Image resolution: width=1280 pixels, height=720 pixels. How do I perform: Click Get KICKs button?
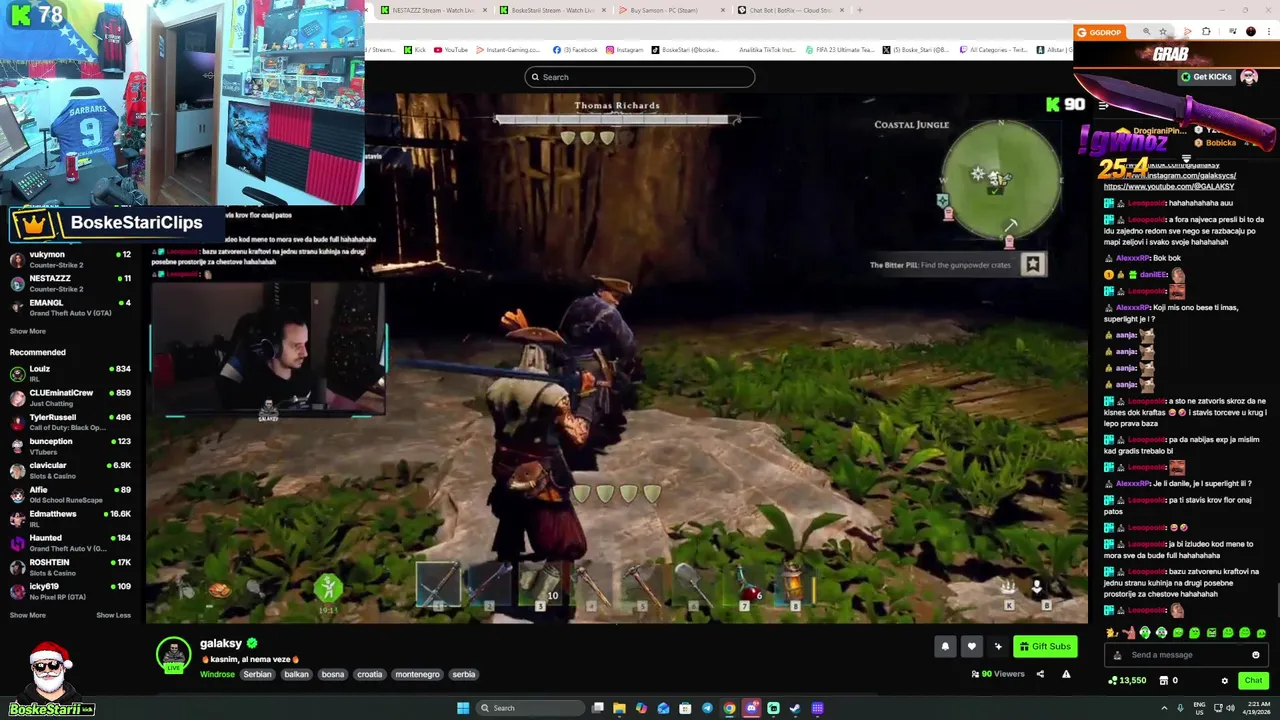(1206, 77)
